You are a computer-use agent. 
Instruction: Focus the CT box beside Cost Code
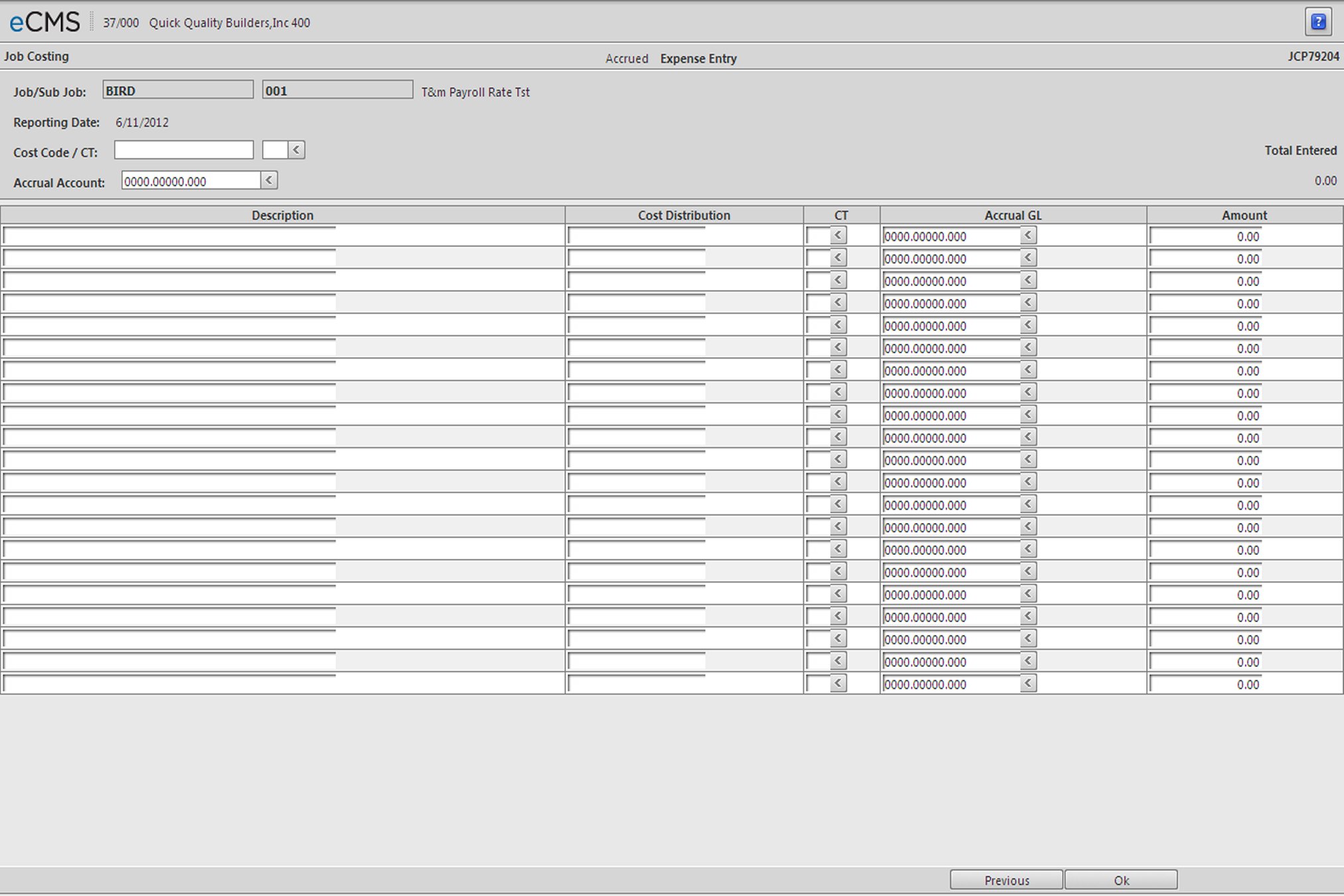point(275,150)
